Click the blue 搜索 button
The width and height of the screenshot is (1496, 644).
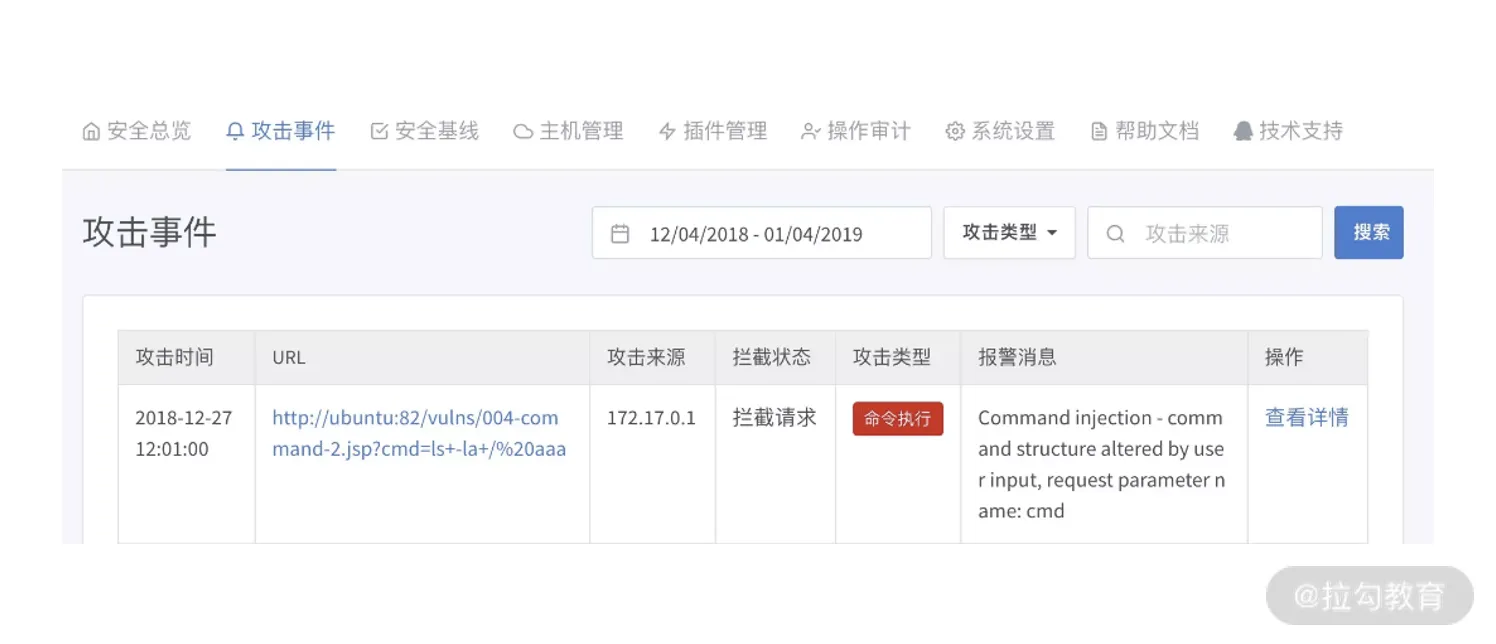1369,232
